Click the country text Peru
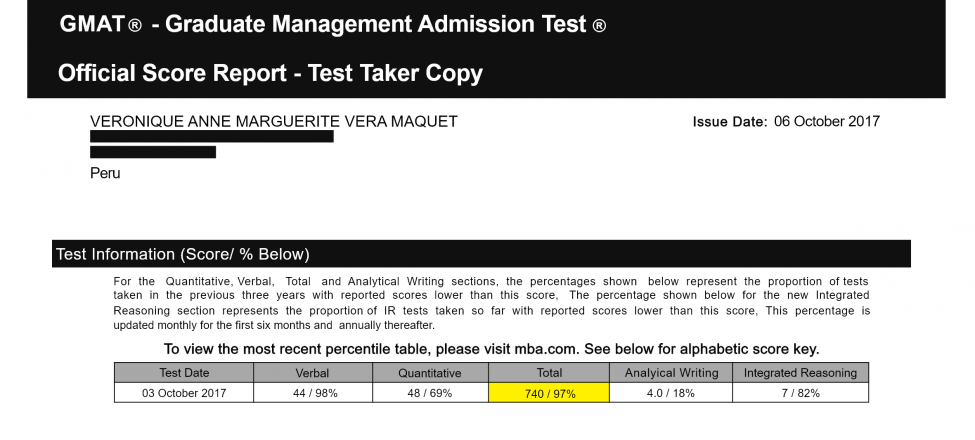Screen dimensions: 975x440 (x=105, y=173)
